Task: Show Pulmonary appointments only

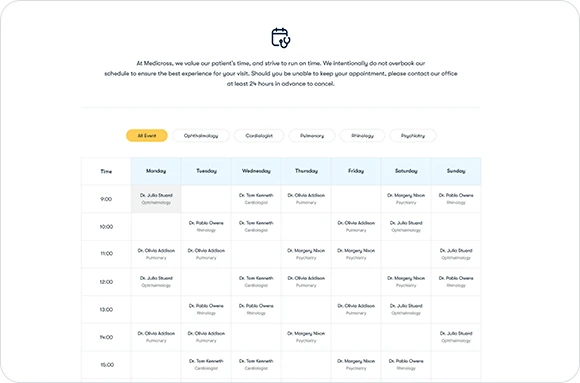Action: [312, 135]
